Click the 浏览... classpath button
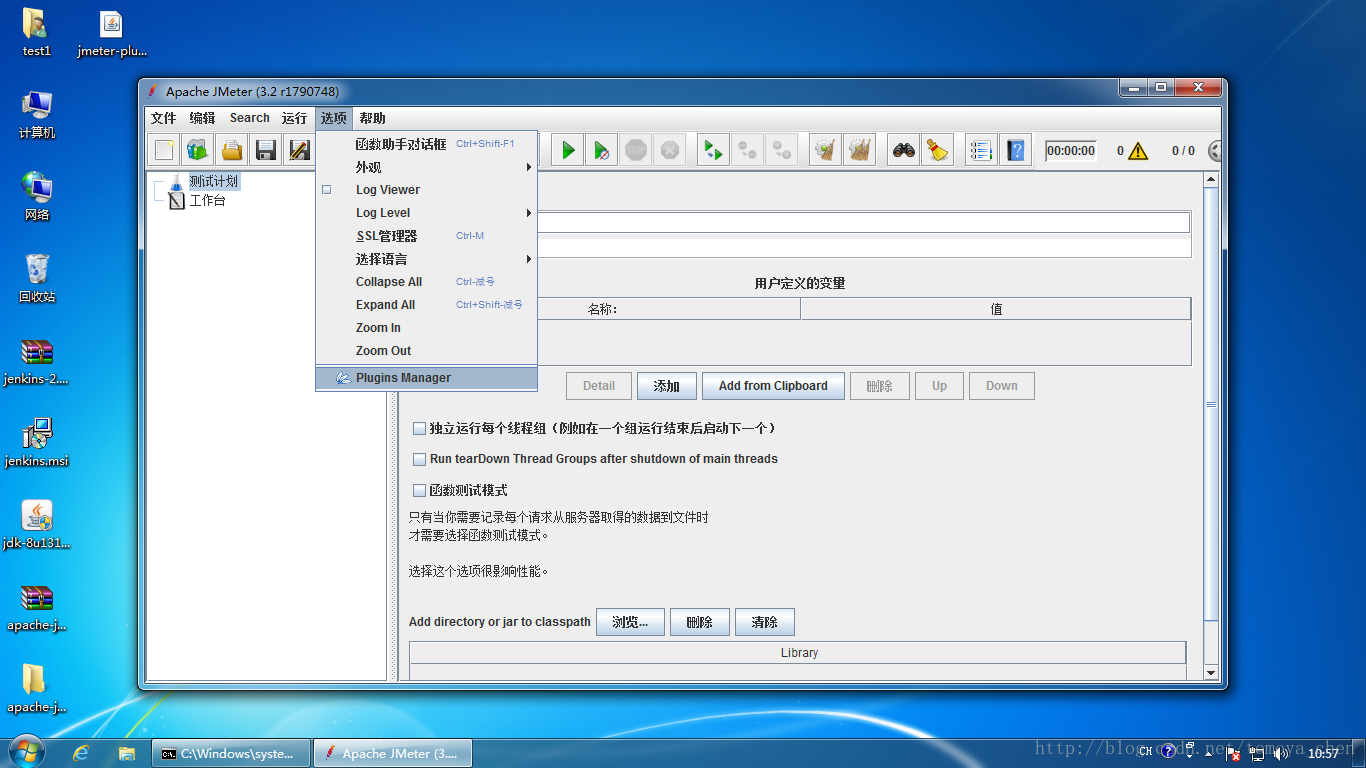 (630, 622)
